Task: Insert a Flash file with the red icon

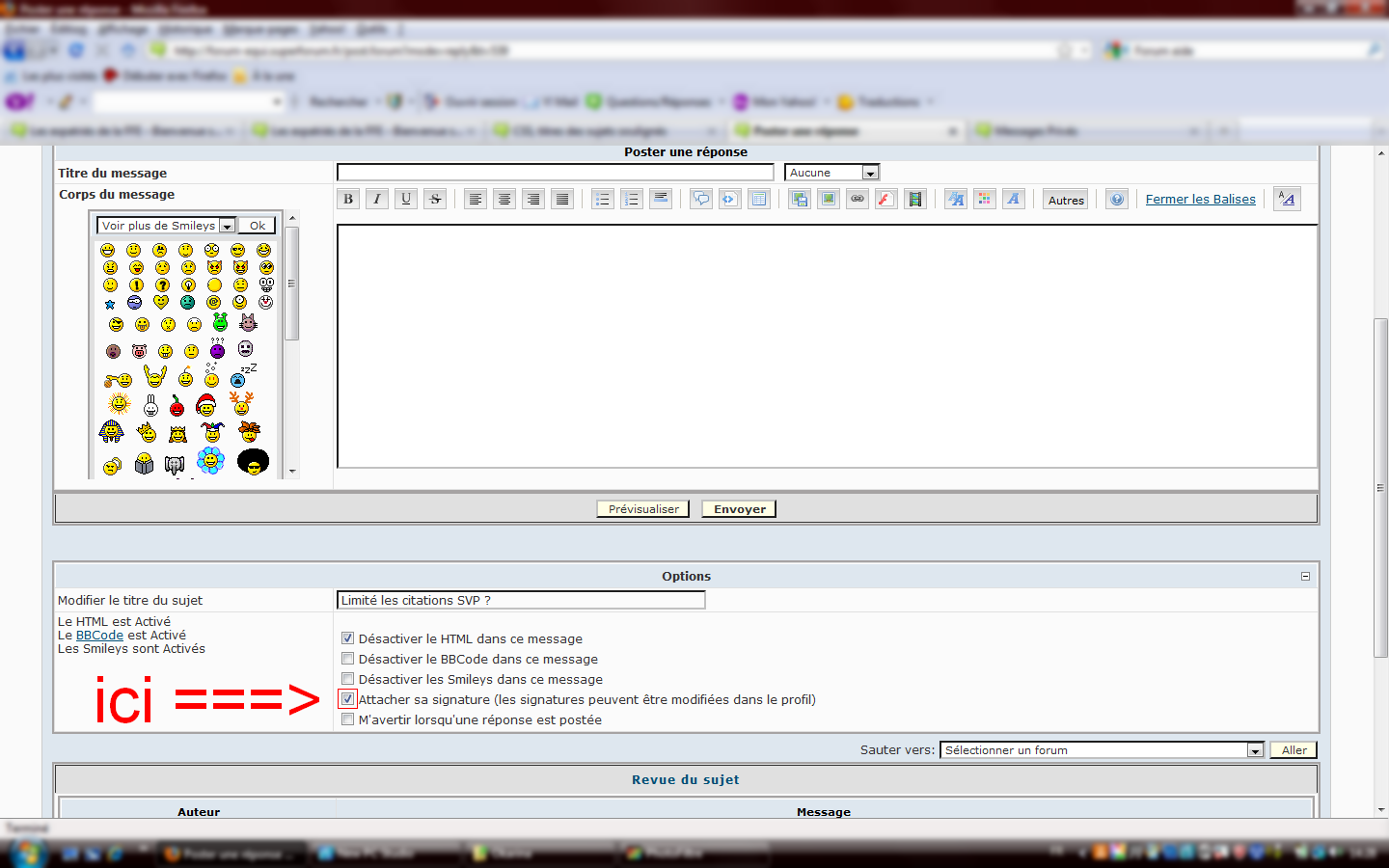Action: pos(886,200)
